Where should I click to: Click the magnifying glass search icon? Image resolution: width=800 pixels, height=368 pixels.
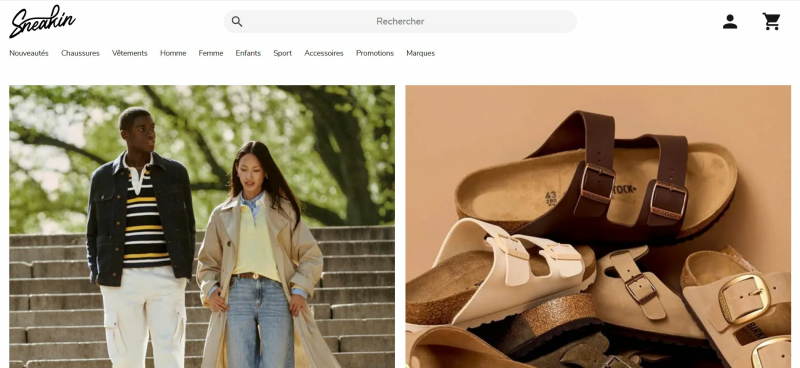coord(237,21)
